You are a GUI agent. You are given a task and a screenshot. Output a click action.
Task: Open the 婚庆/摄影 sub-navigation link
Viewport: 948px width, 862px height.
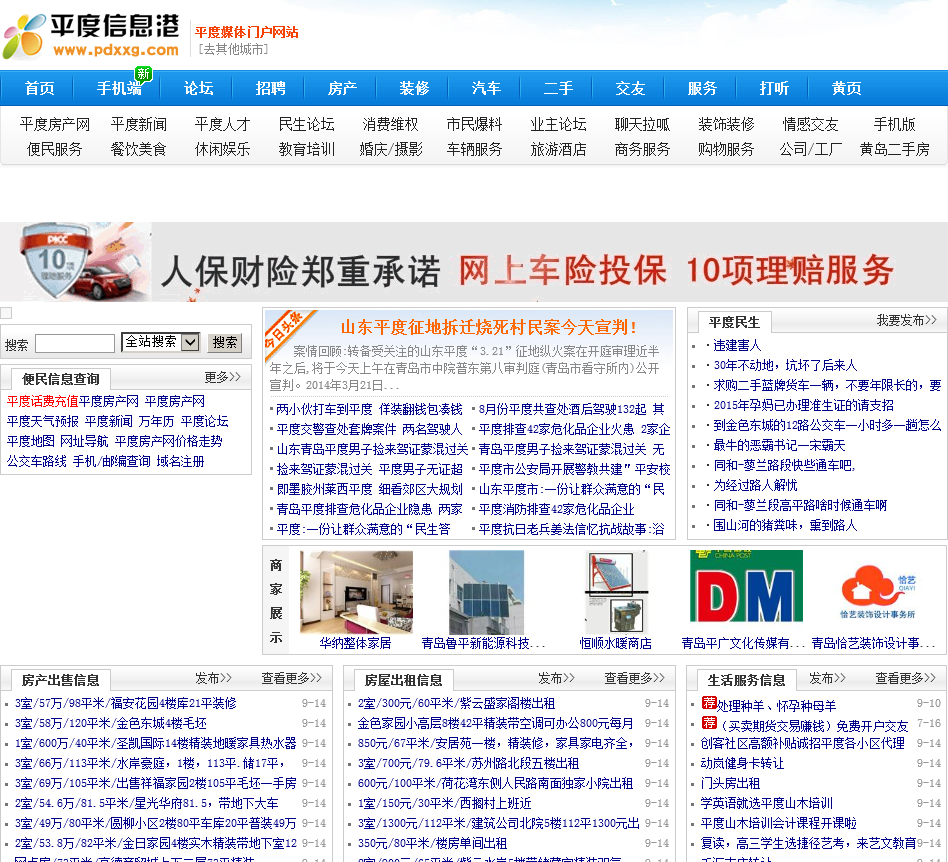(x=391, y=149)
